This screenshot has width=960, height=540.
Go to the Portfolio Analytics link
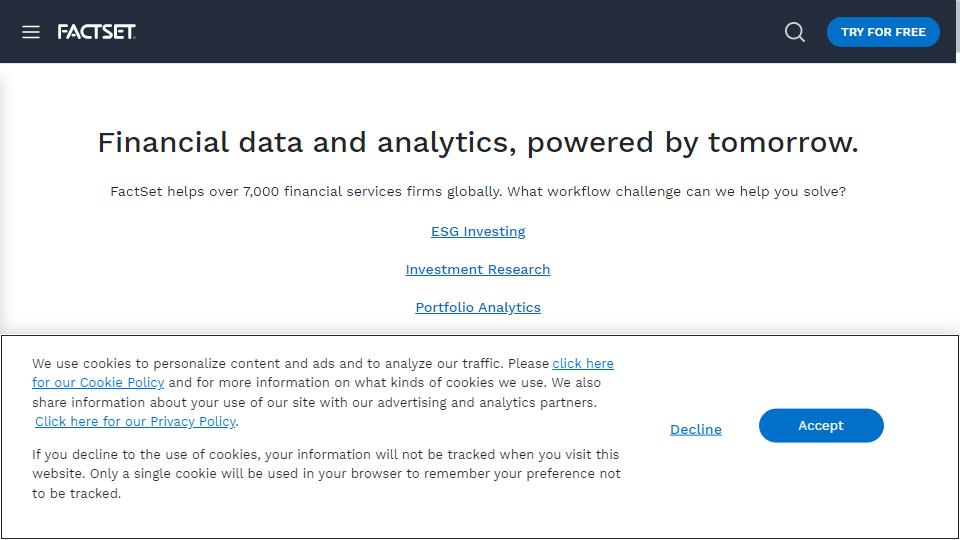478,307
